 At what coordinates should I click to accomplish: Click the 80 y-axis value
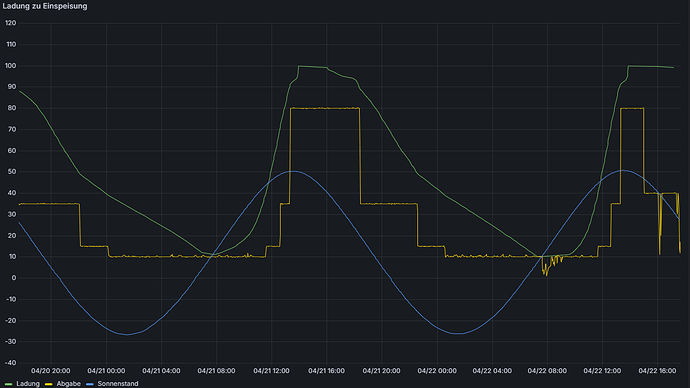tap(12, 108)
